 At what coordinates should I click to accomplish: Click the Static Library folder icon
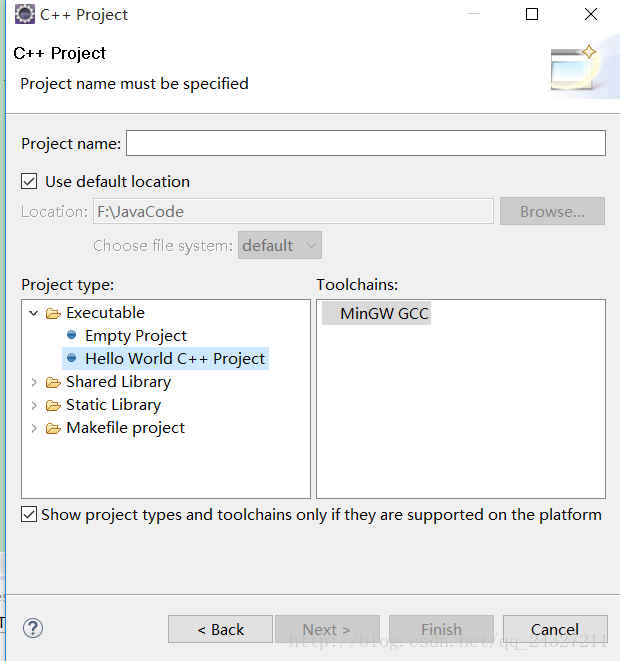53,406
